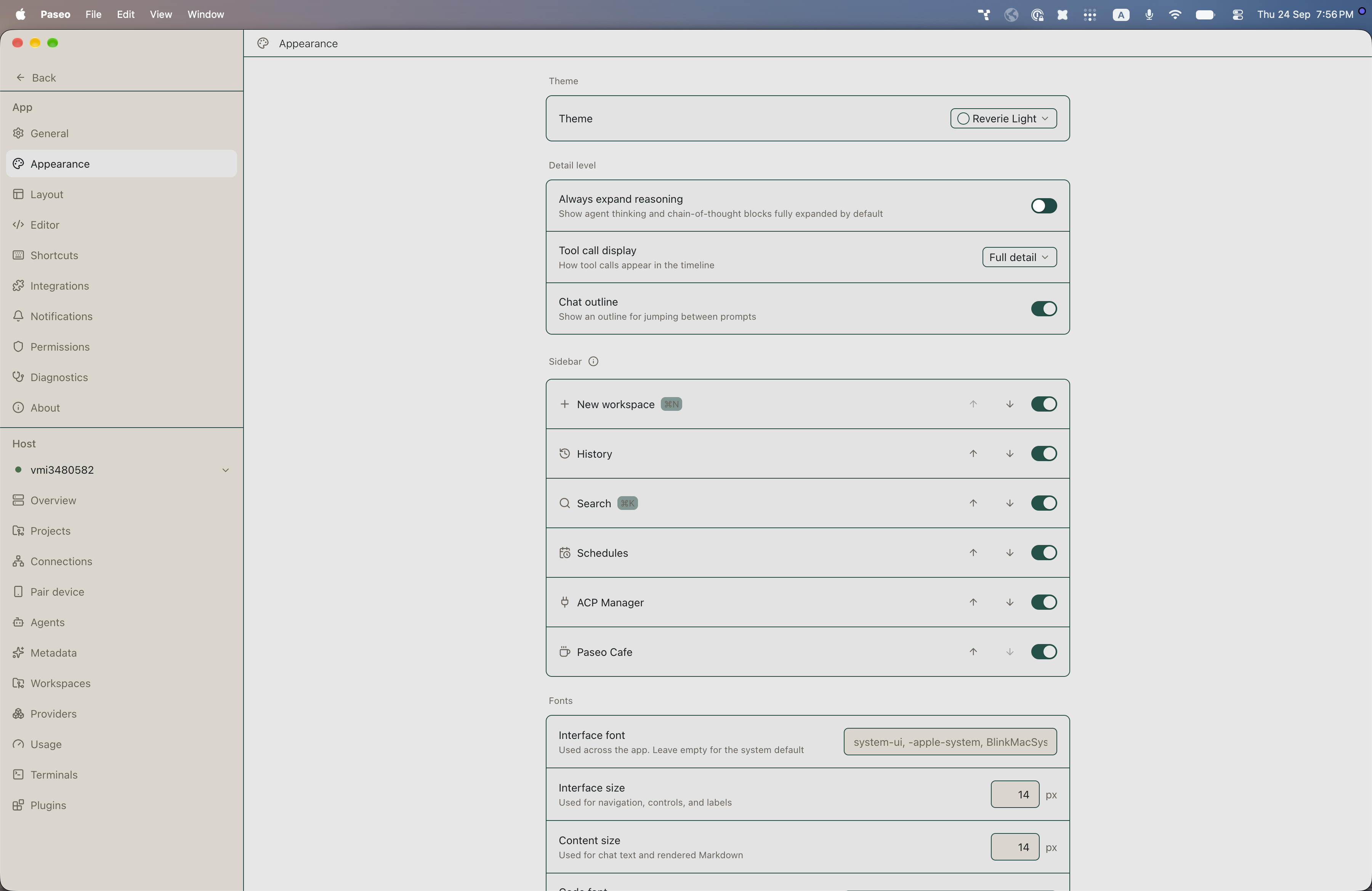1372x891 pixels.
Task: Open Pair device page
Action: pos(121,592)
